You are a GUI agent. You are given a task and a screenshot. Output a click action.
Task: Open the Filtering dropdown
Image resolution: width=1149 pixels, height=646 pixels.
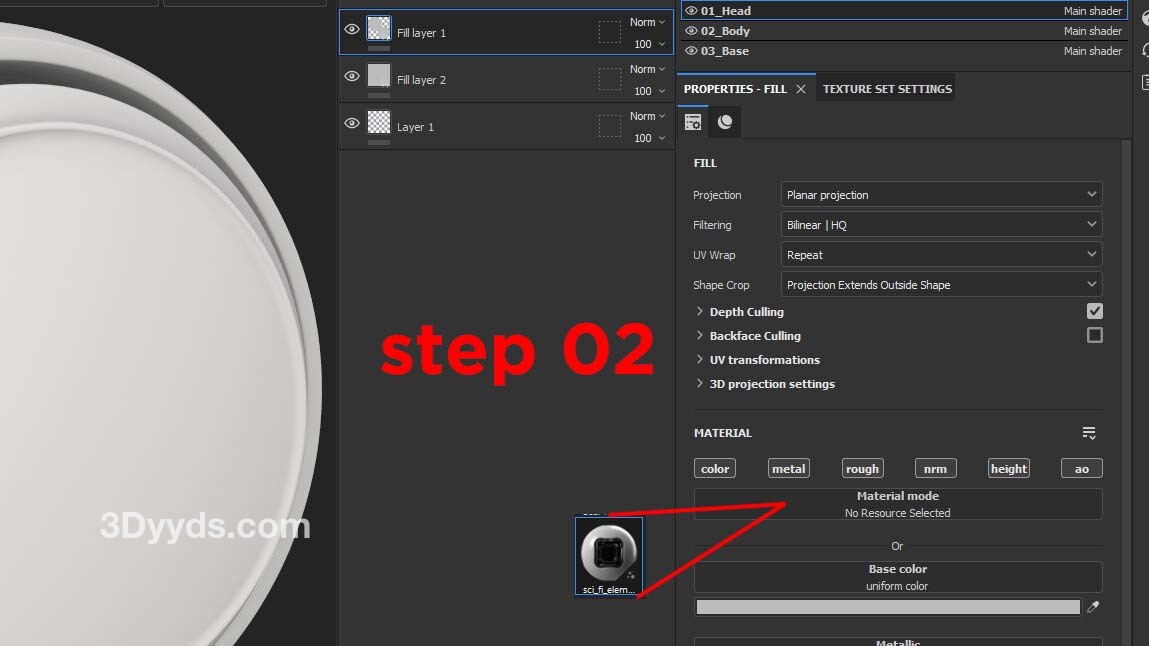coord(940,225)
